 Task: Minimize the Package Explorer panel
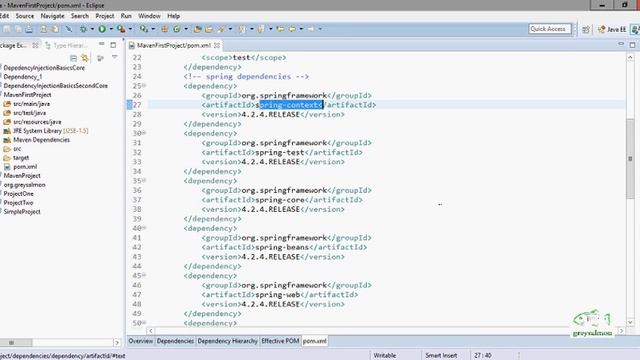click(x=102, y=44)
